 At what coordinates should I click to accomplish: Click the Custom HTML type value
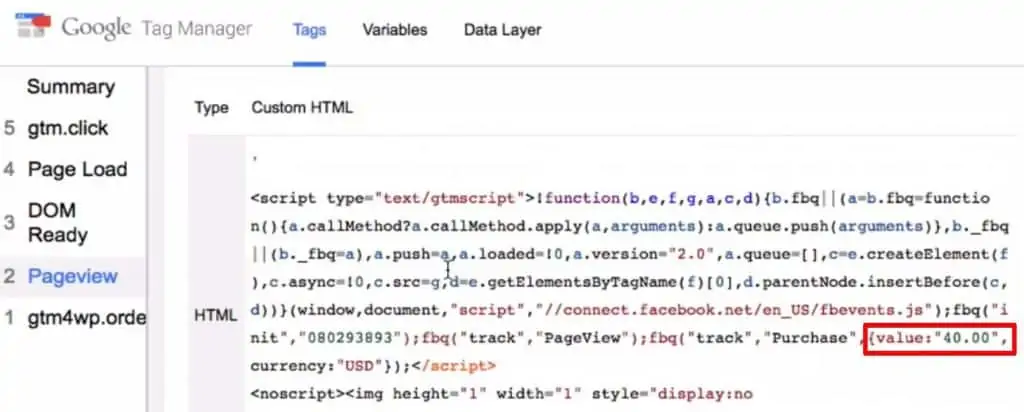[x=302, y=108]
